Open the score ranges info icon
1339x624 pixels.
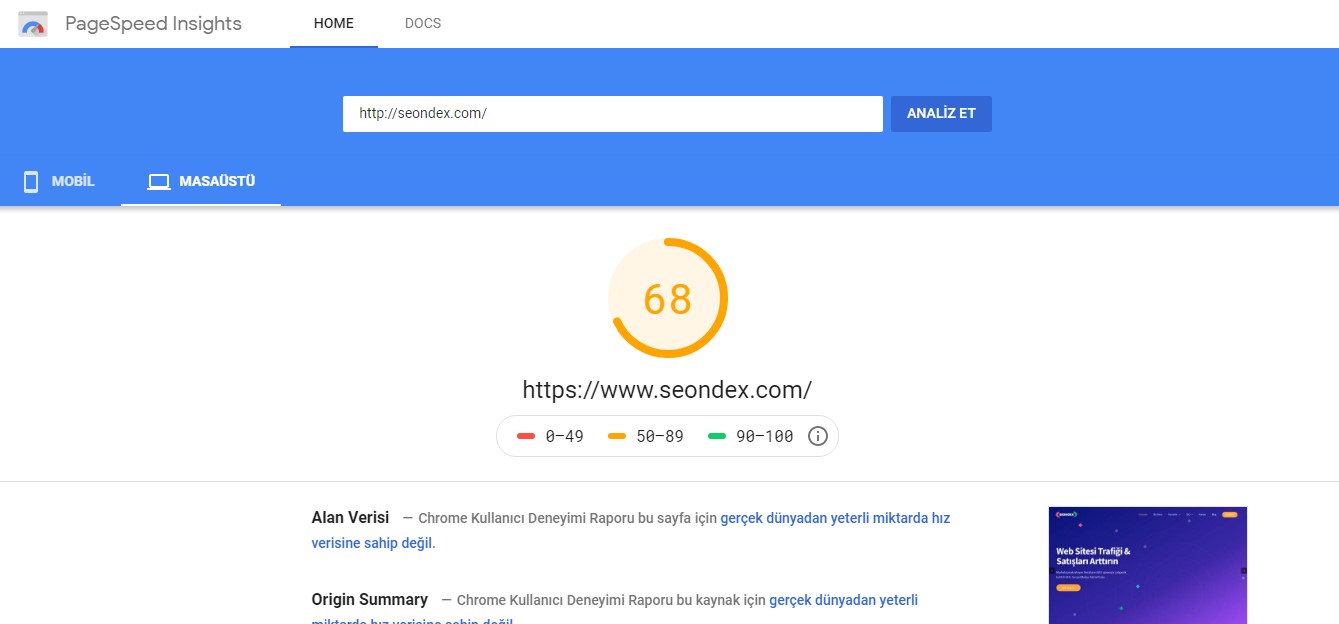click(817, 435)
